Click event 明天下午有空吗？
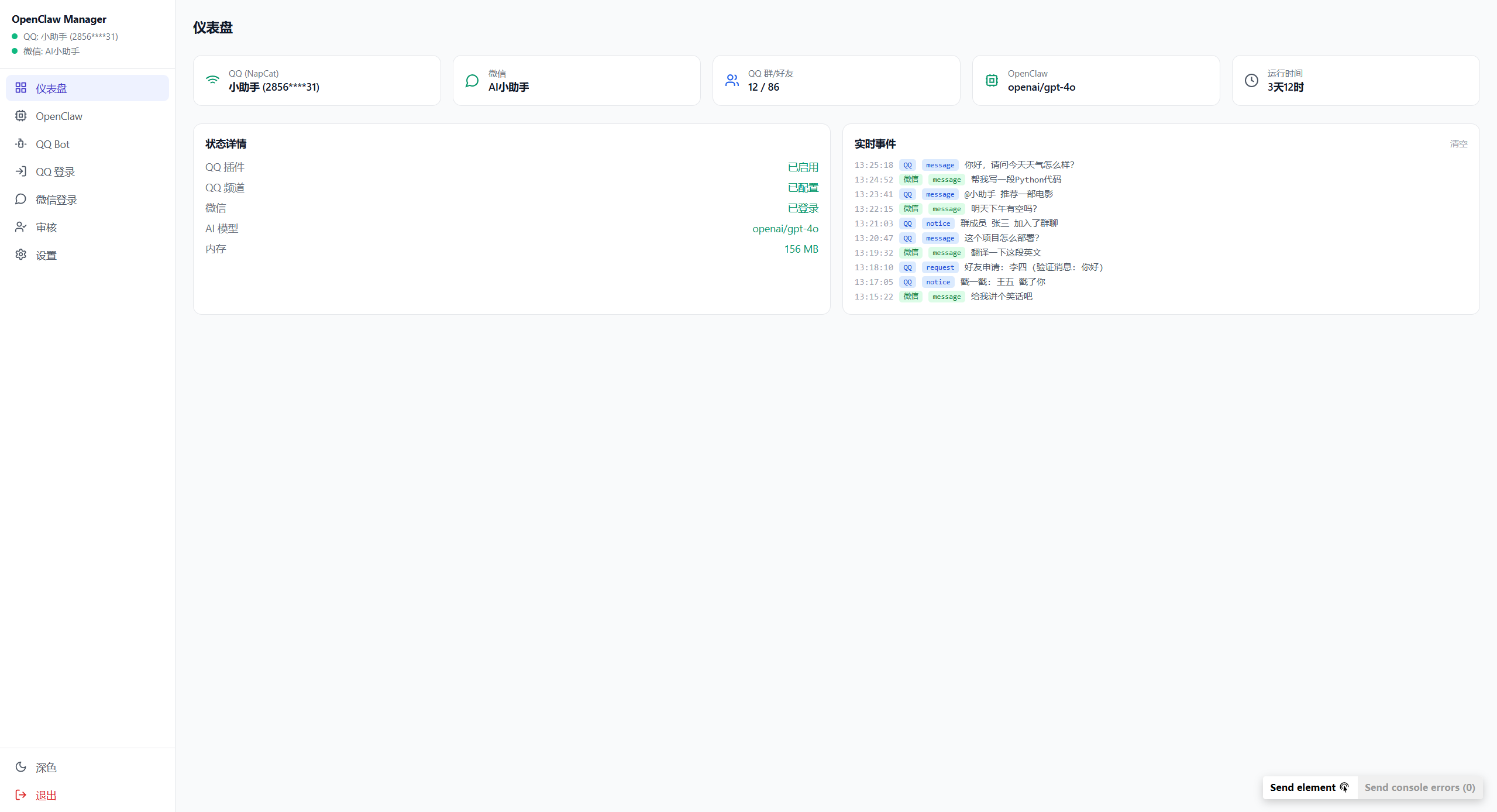The width and height of the screenshot is (1497, 812). (x=1004, y=209)
